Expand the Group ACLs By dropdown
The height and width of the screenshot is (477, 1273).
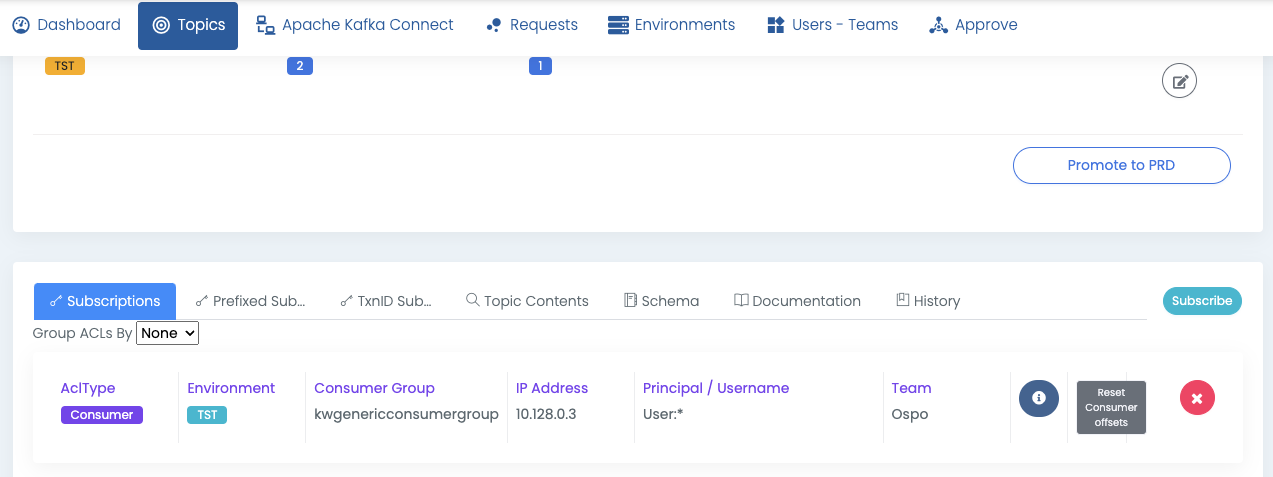[168, 333]
